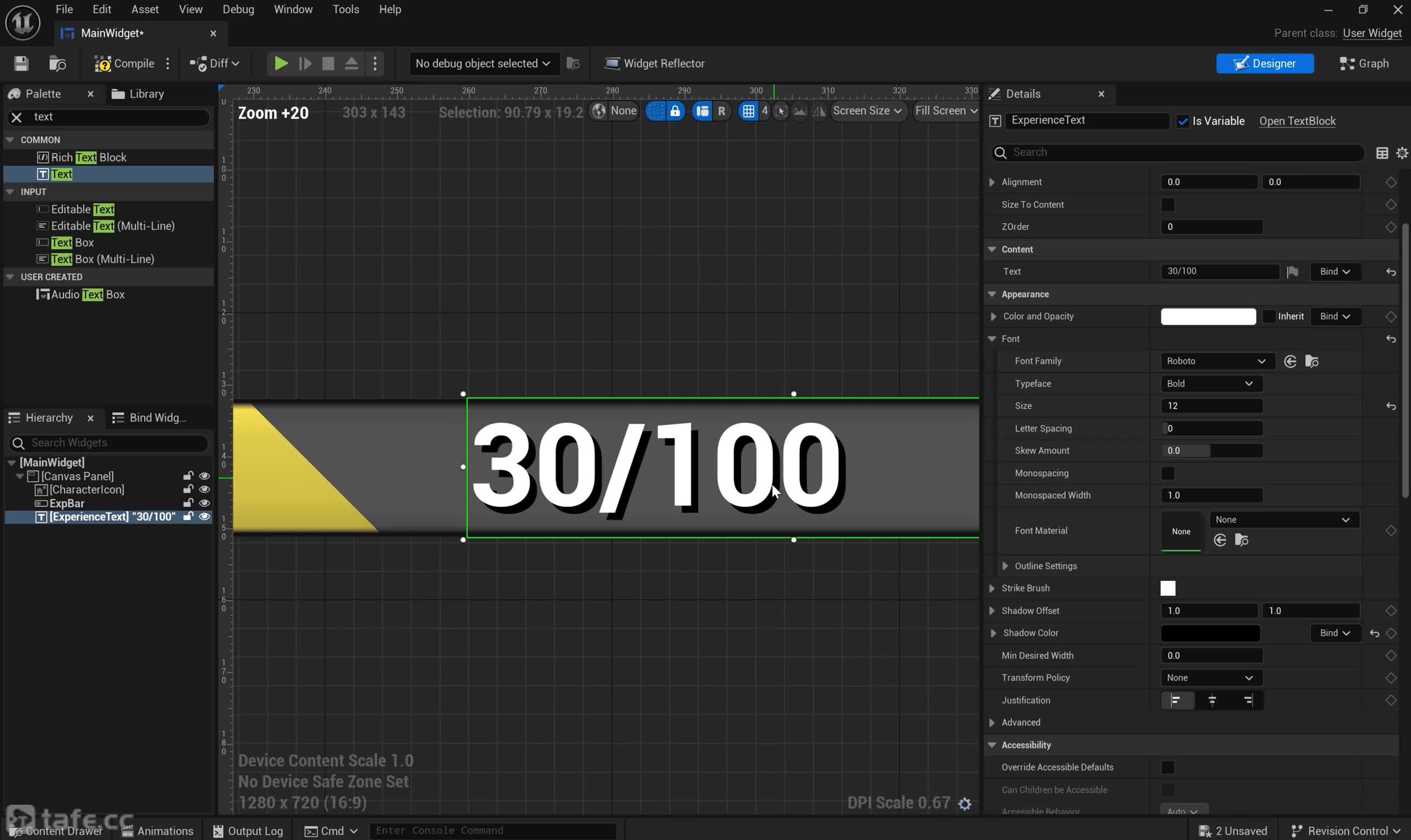Open the Font Family Roboto dropdown
This screenshot has width=1411, height=840.
(1217, 361)
